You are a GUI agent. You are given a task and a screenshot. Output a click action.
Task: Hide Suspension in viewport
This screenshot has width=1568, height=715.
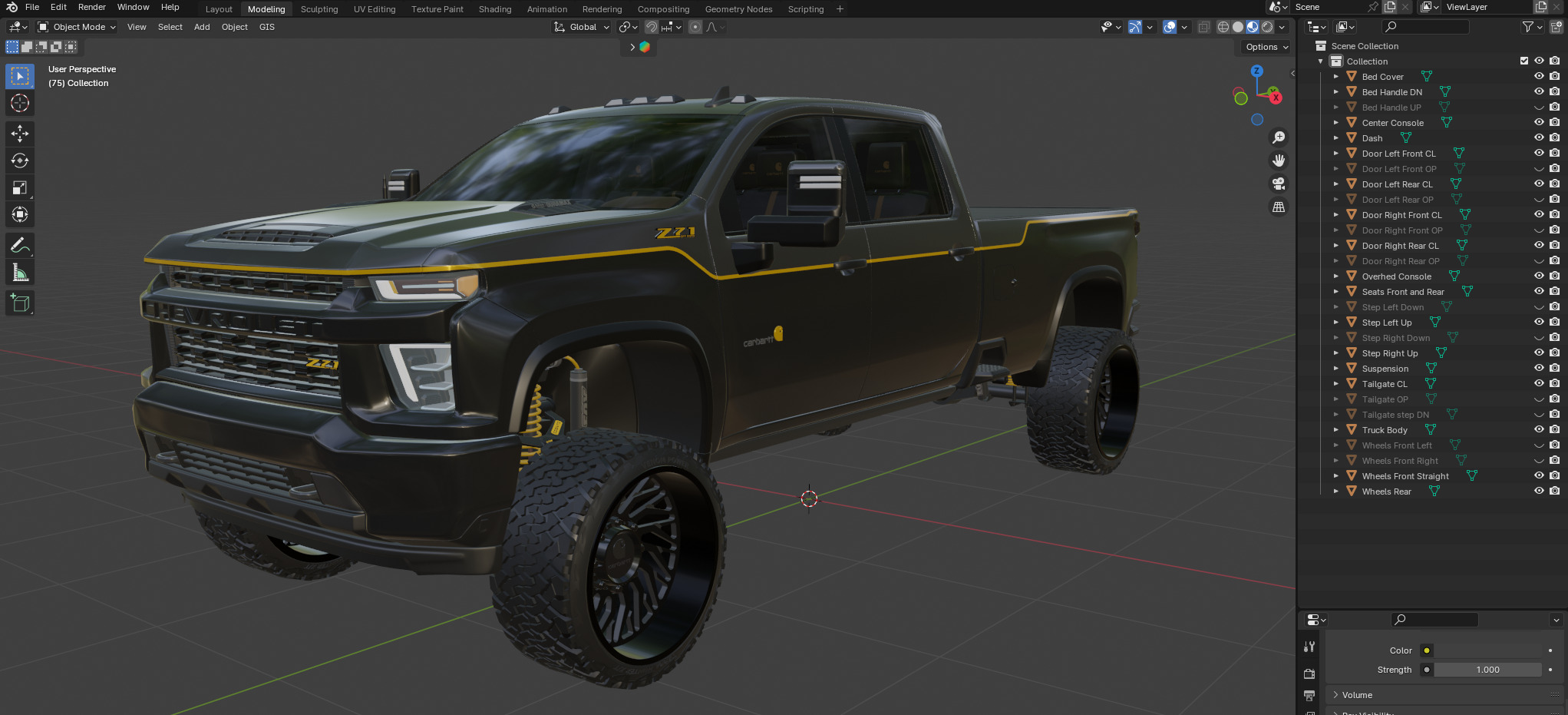tap(1539, 368)
